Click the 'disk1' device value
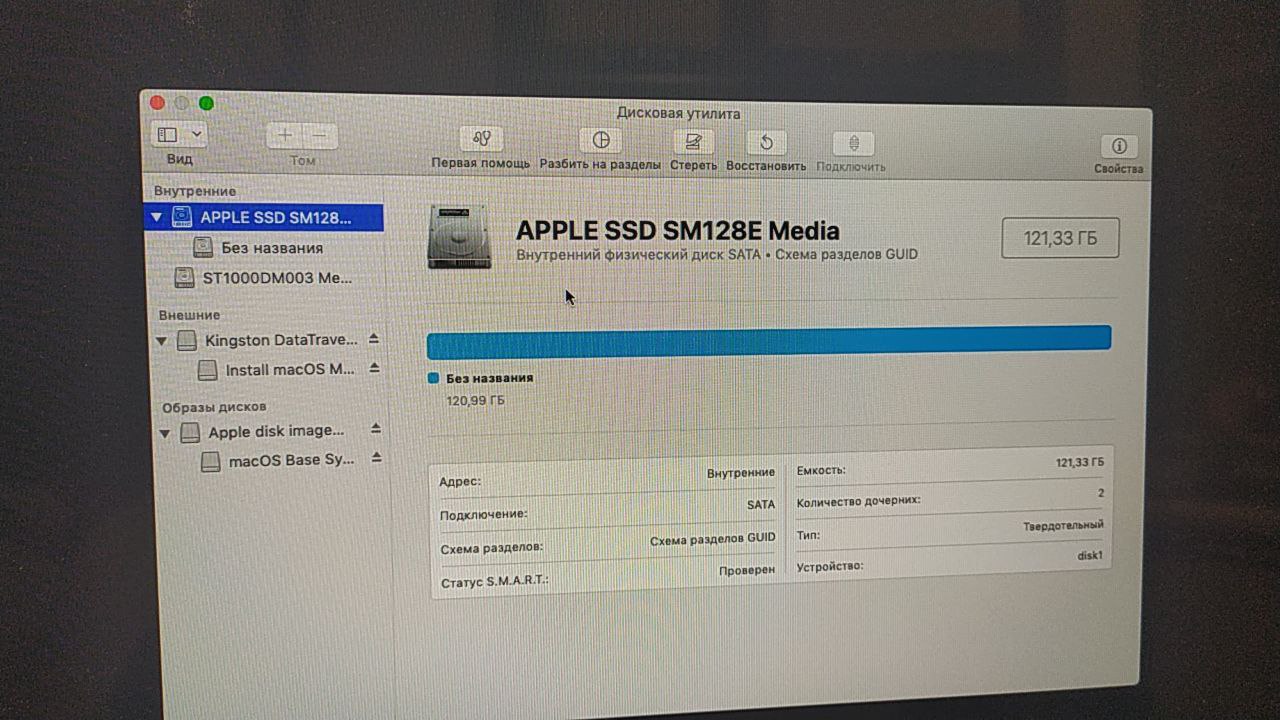Viewport: 1280px width, 720px height. click(x=1090, y=555)
